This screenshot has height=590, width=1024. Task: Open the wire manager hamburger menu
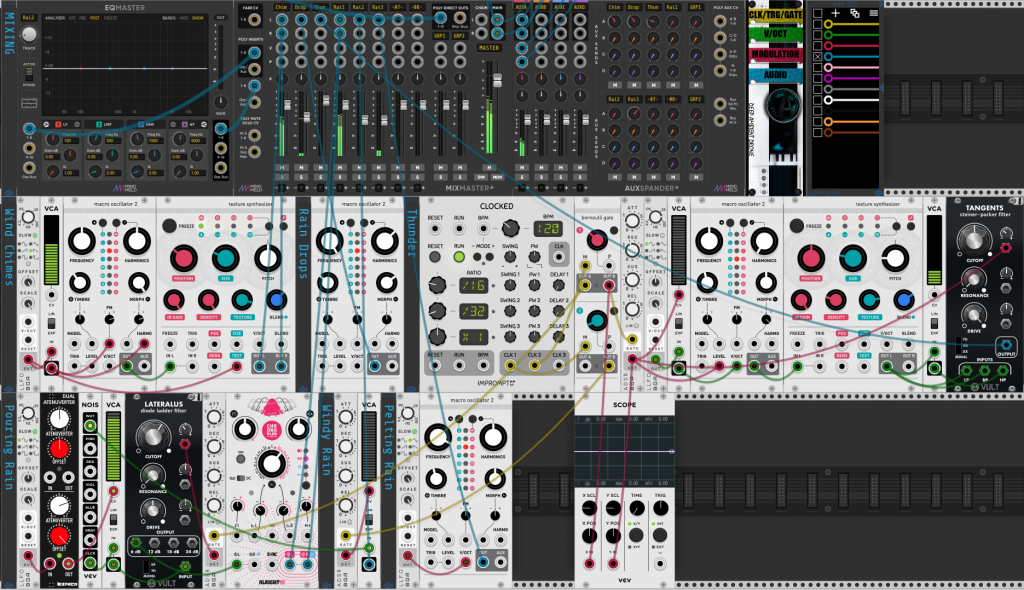pos(873,13)
